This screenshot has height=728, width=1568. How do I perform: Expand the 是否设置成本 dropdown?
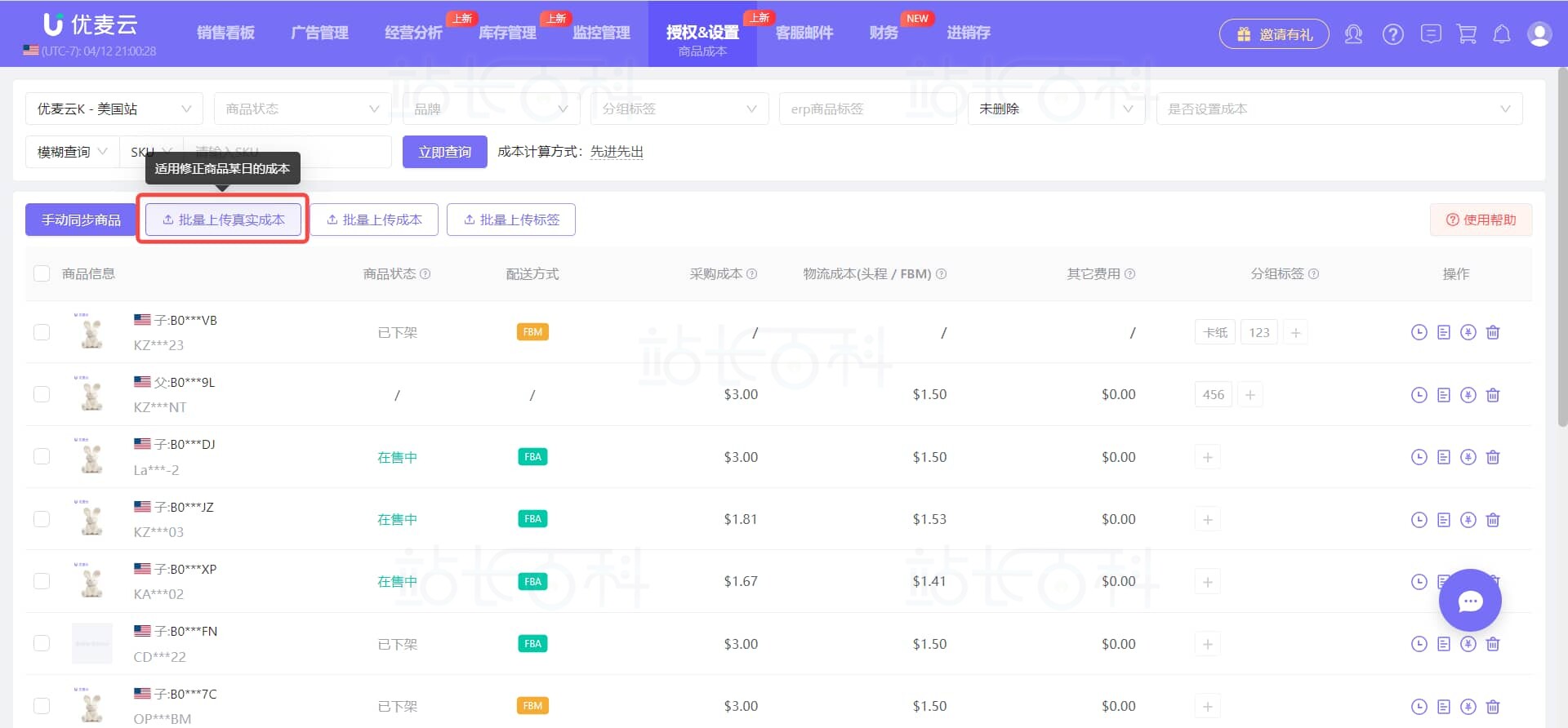[x=1339, y=109]
